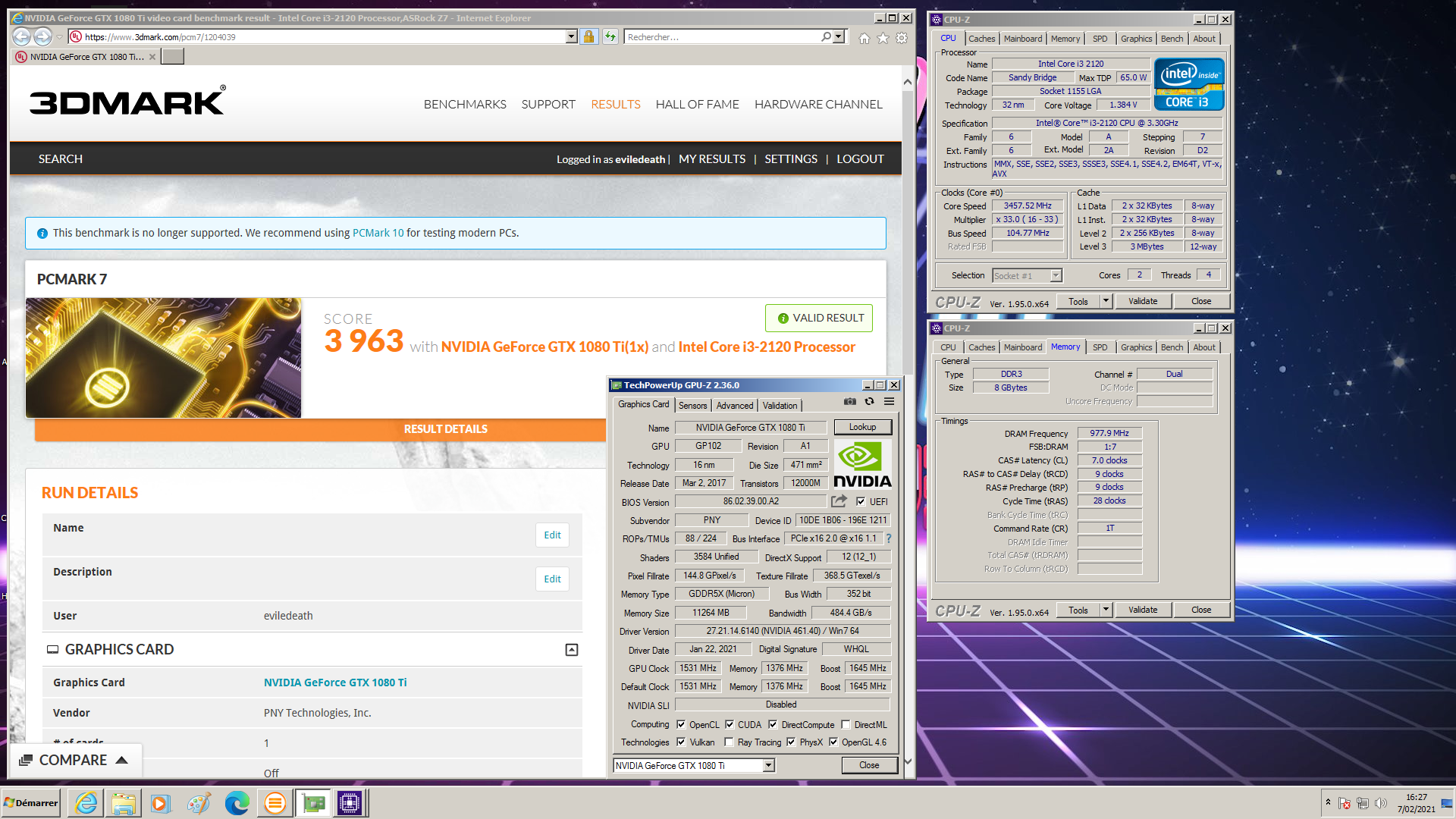Open the Mainboard tab in upper CPU-Z window
The image size is (1456, 819).
point(1023,39)
